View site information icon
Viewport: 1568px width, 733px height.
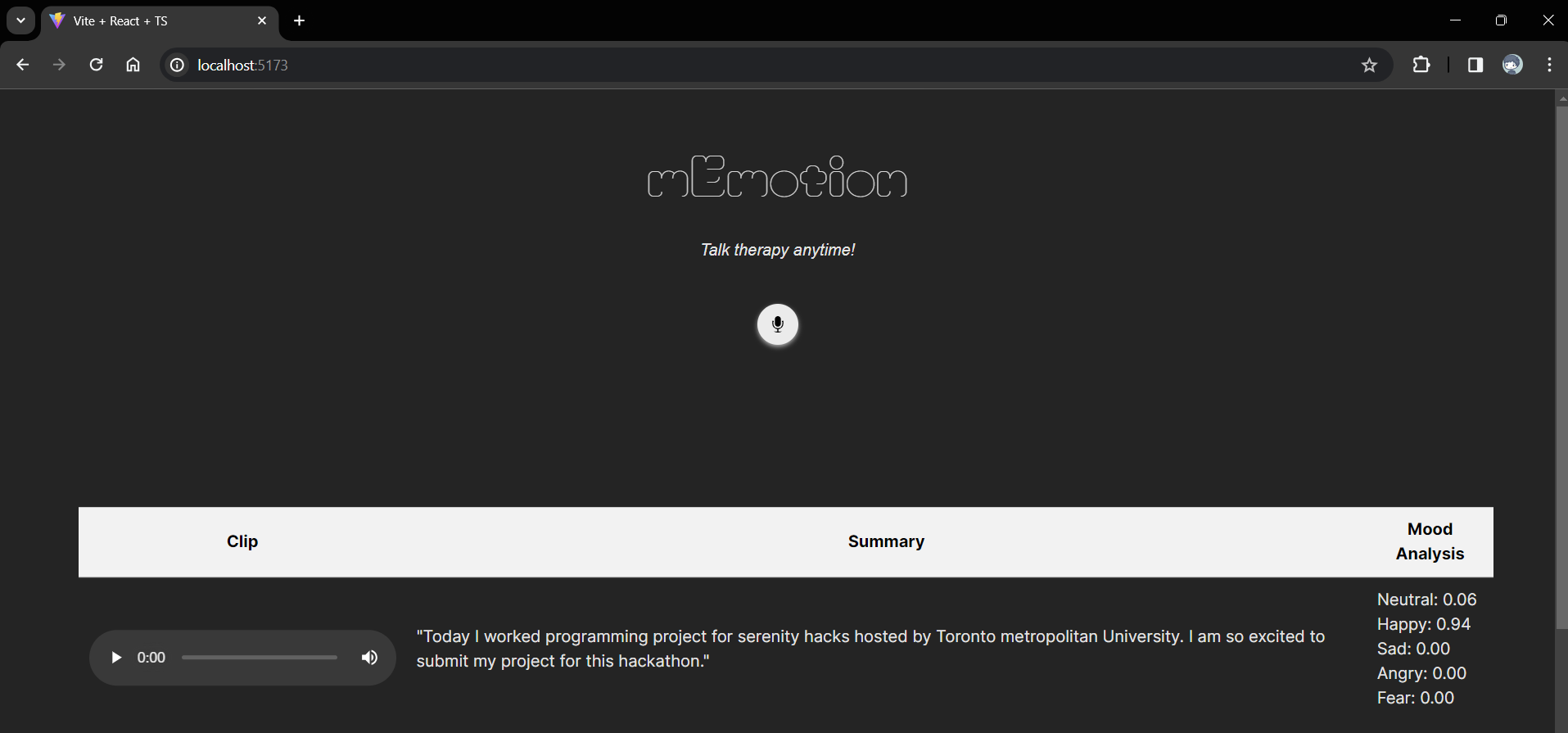(177, 65)
